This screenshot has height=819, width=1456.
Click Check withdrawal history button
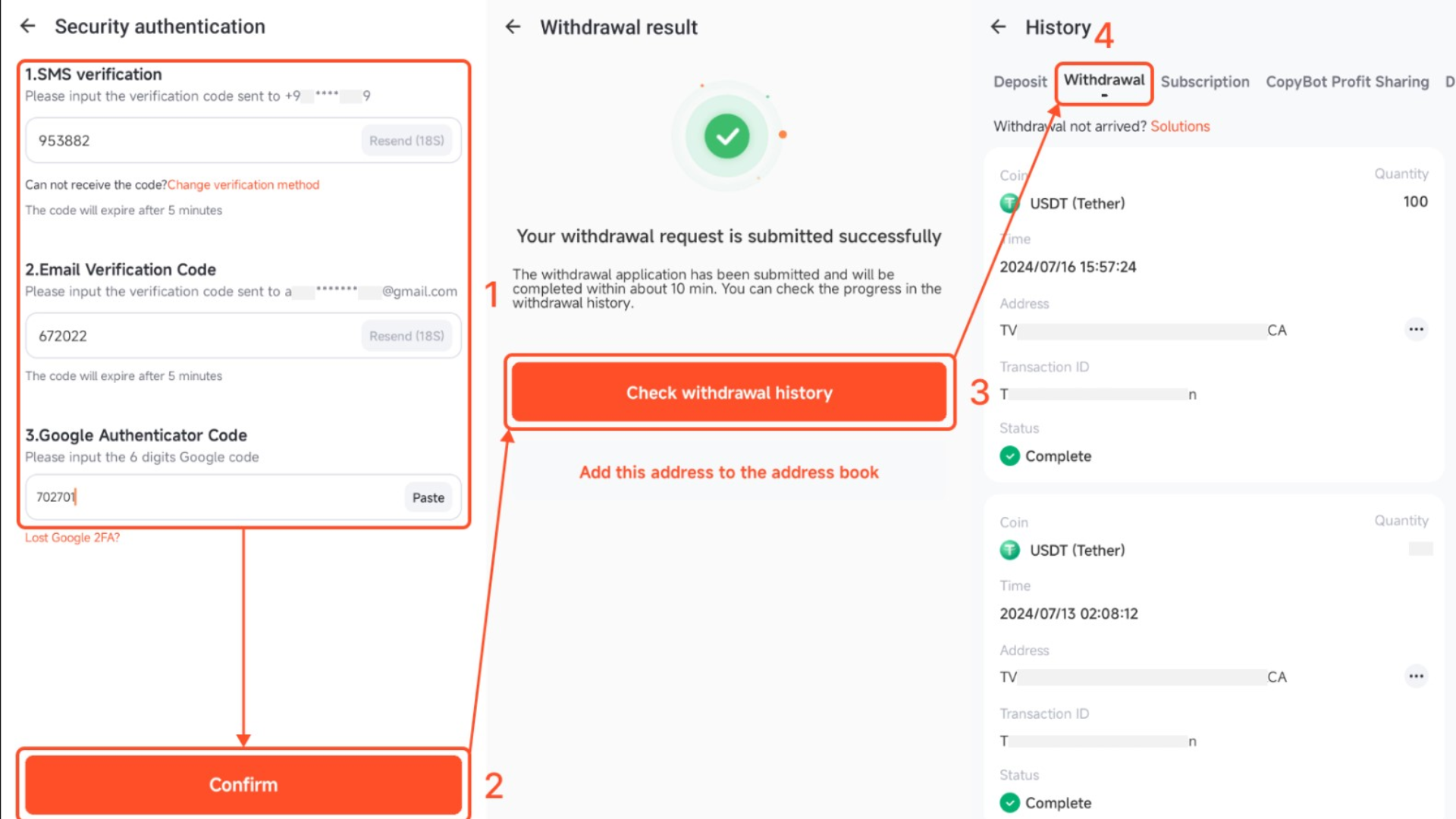tap(729, 393)
